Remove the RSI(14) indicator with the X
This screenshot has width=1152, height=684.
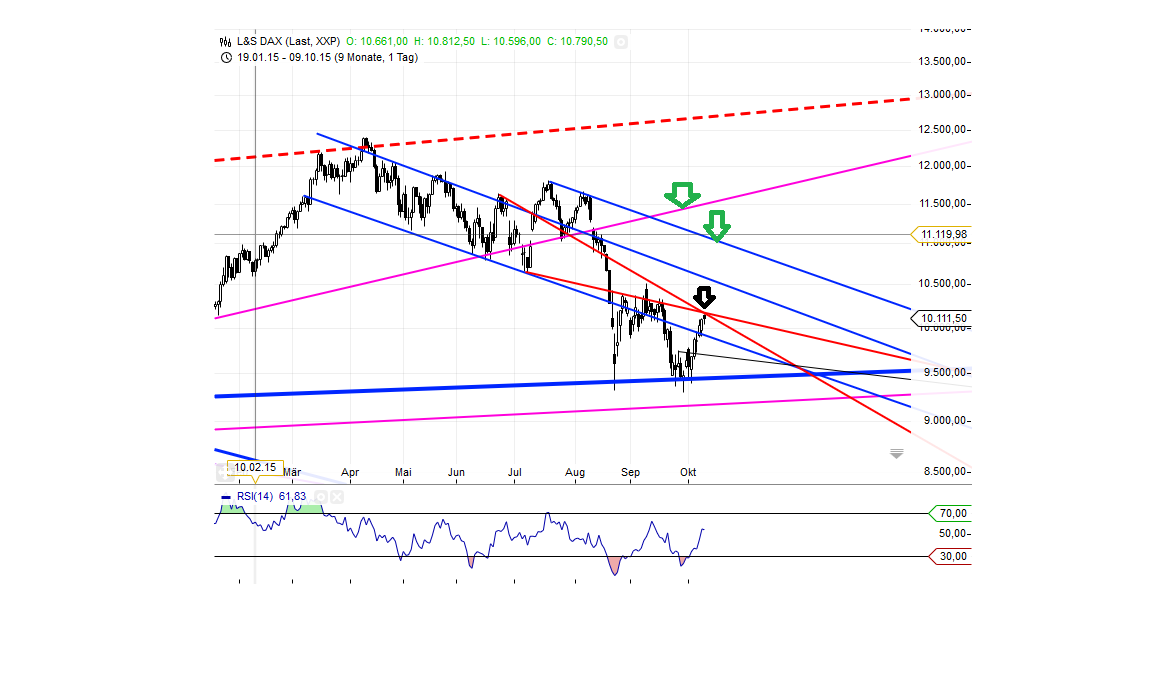click(x=337, y=497)
